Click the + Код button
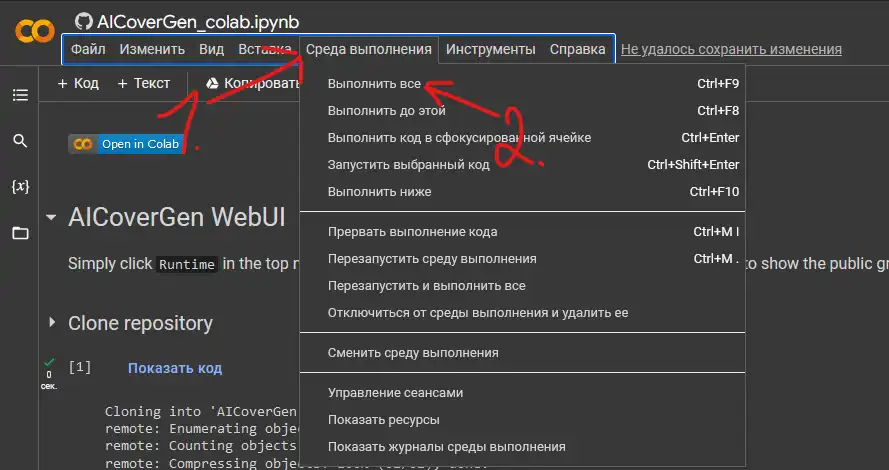889x470 pixels. (x=78, y=83)
